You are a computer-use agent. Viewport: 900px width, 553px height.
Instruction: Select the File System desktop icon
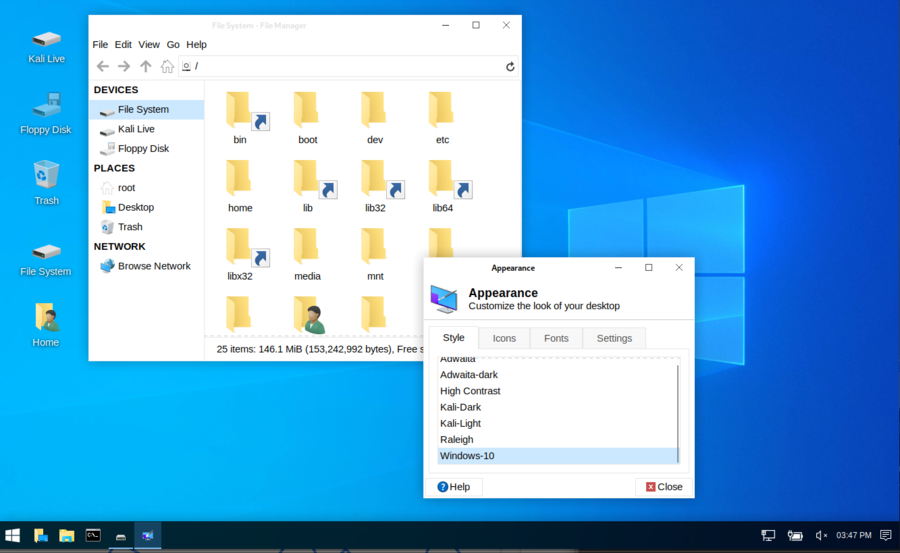click(x=46, y=260)
